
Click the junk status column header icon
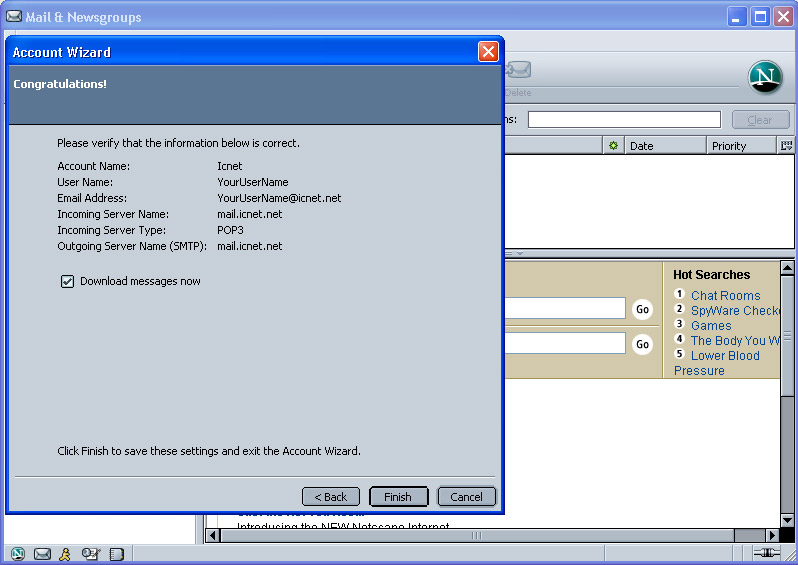[x=613, y=146]
